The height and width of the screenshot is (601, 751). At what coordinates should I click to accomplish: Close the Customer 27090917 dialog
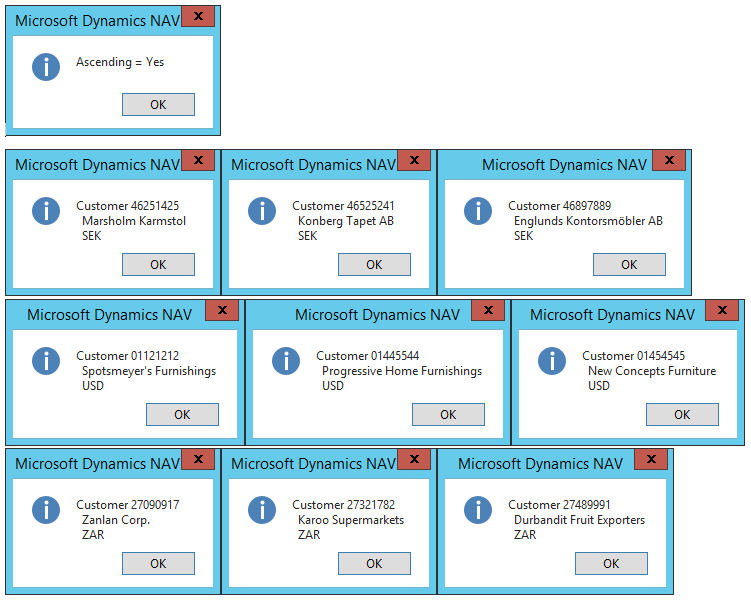point(198,459)
